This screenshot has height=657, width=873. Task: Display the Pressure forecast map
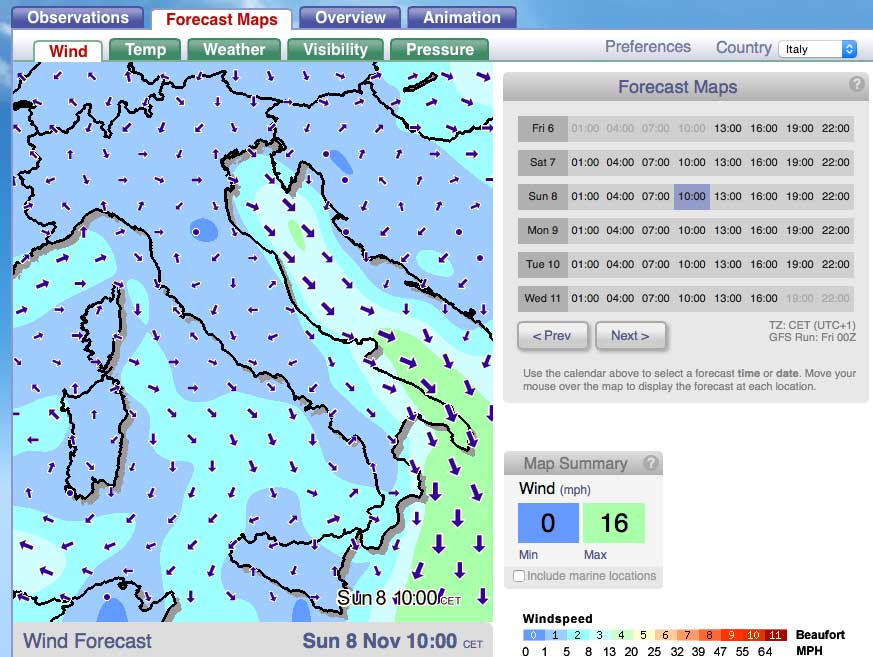[439, 48]
